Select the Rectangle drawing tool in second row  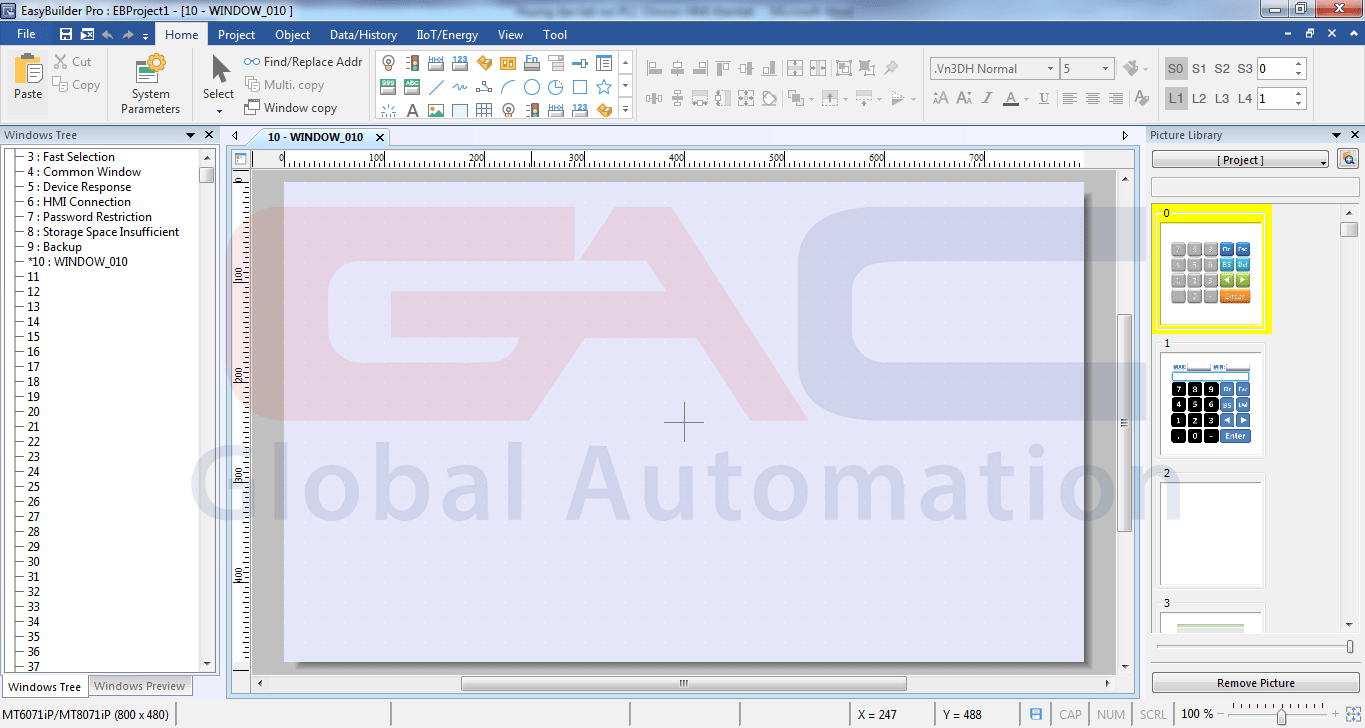pyautogui.click(x=580, y=87)
